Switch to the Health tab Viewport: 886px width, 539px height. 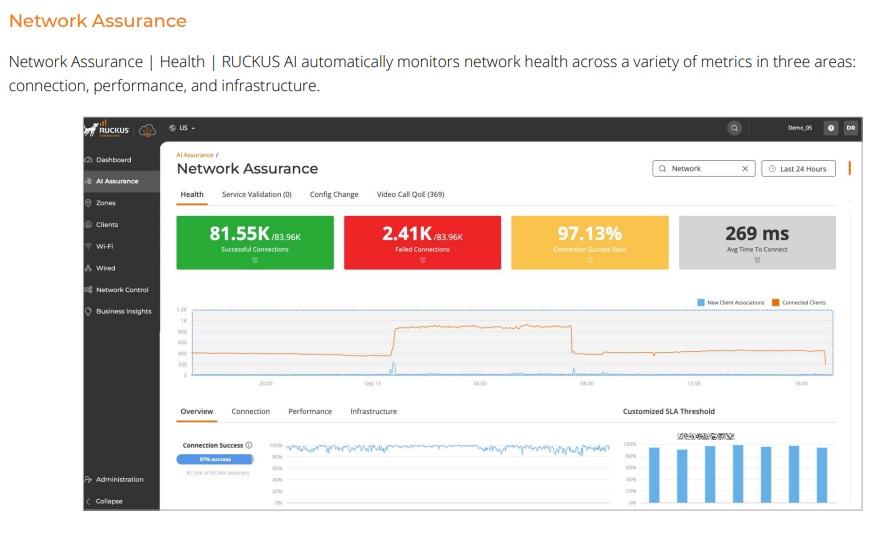pos(192,195)
